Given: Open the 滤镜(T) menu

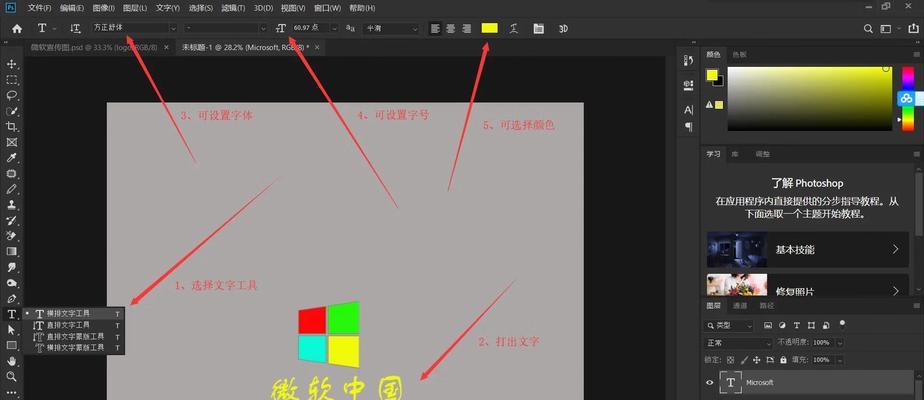Looking at the screenshot, I should 233,8.
